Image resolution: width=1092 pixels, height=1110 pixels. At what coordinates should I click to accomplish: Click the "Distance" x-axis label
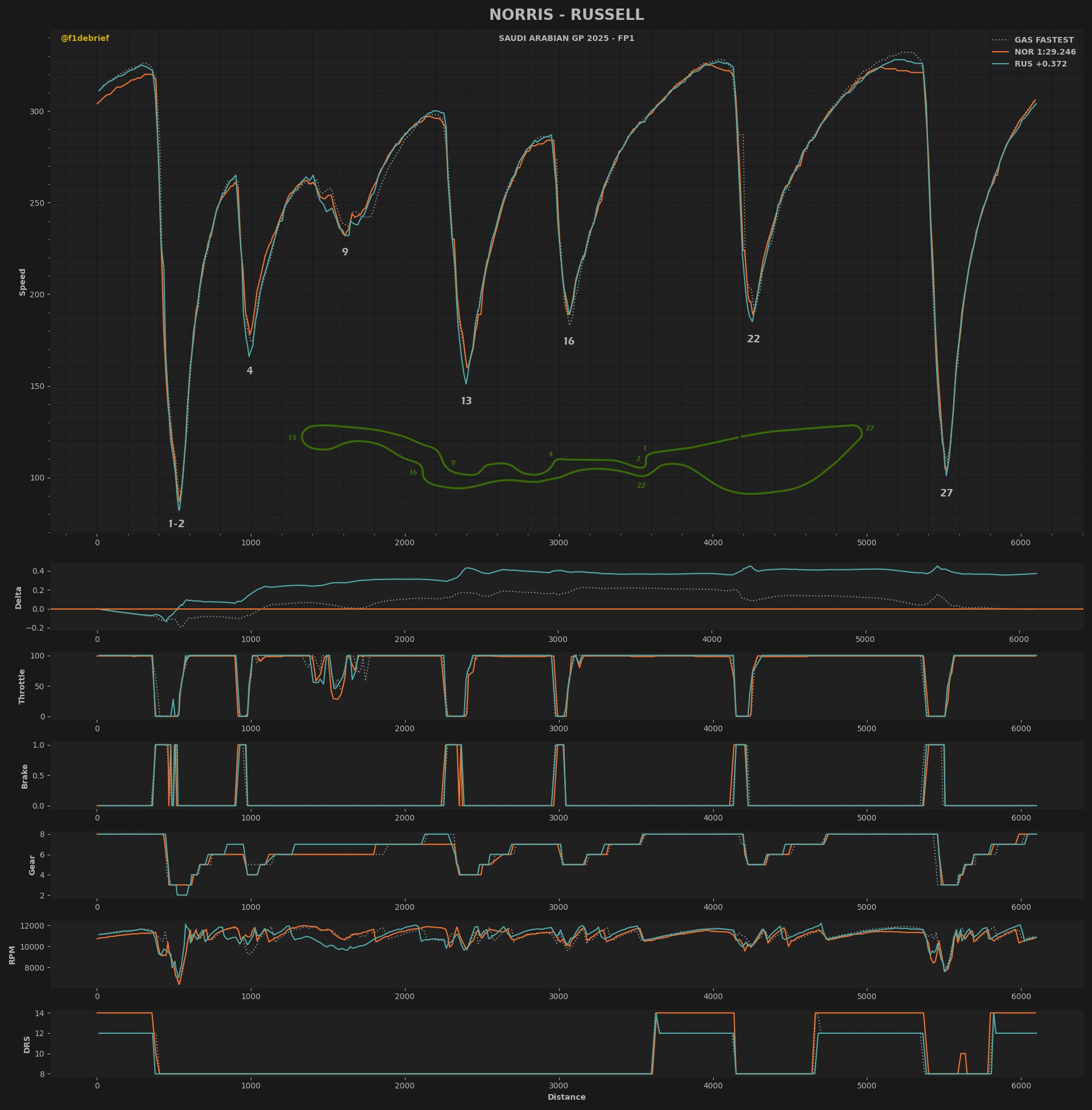point(566,1097)
